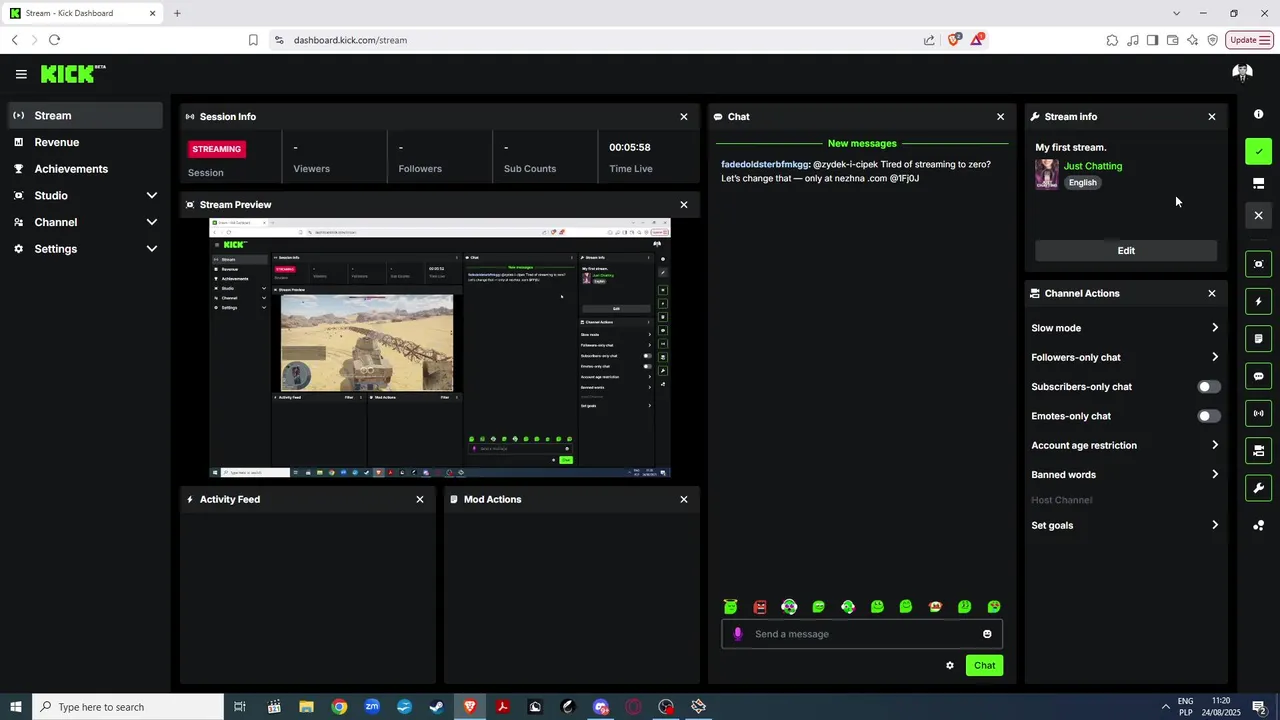This screenshot has height=720, width=1280.
Task: Click the purple microphone icon in message box
Action: click(738, 634)
